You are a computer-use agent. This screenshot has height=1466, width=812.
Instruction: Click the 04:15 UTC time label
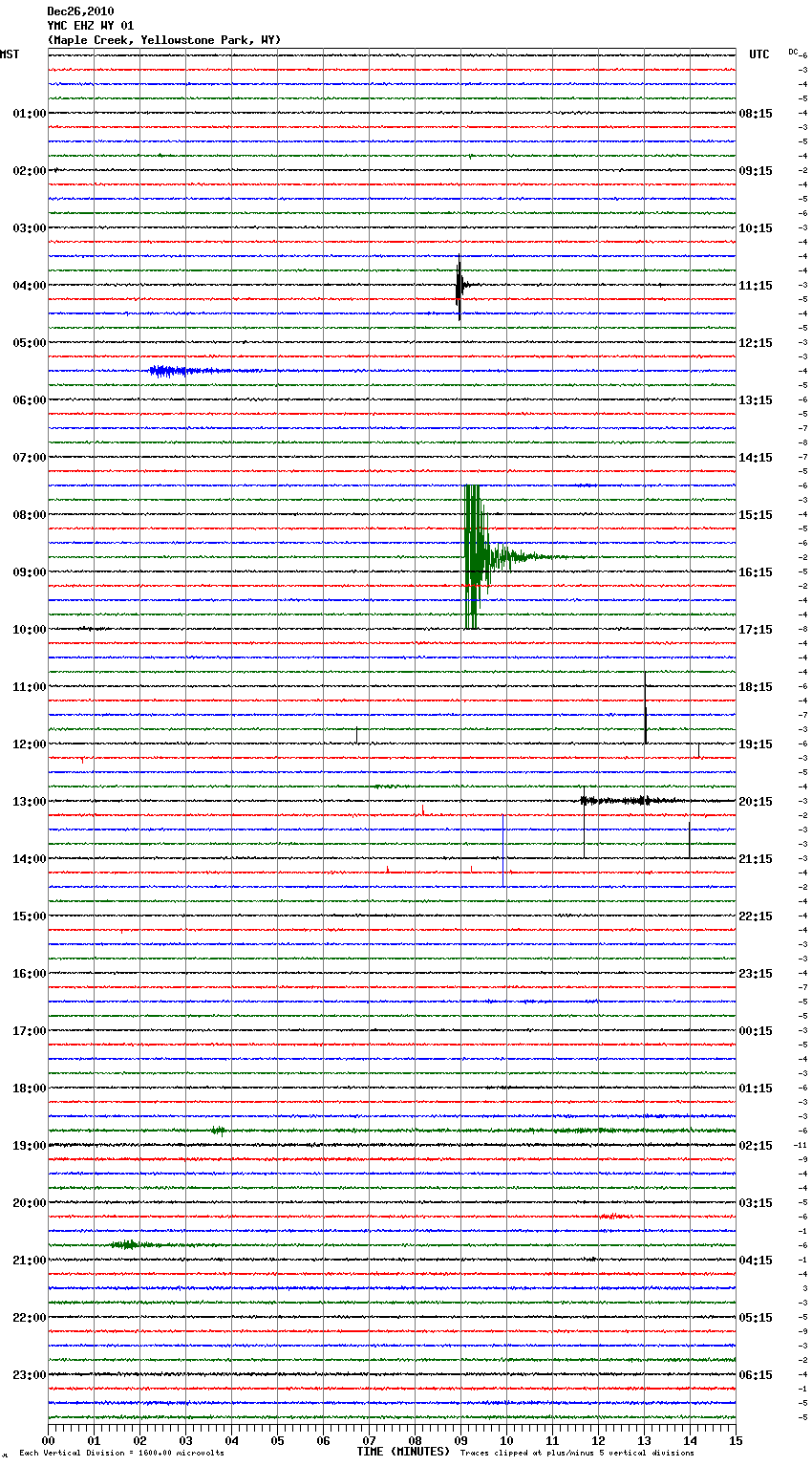(x=756, y=1261)
